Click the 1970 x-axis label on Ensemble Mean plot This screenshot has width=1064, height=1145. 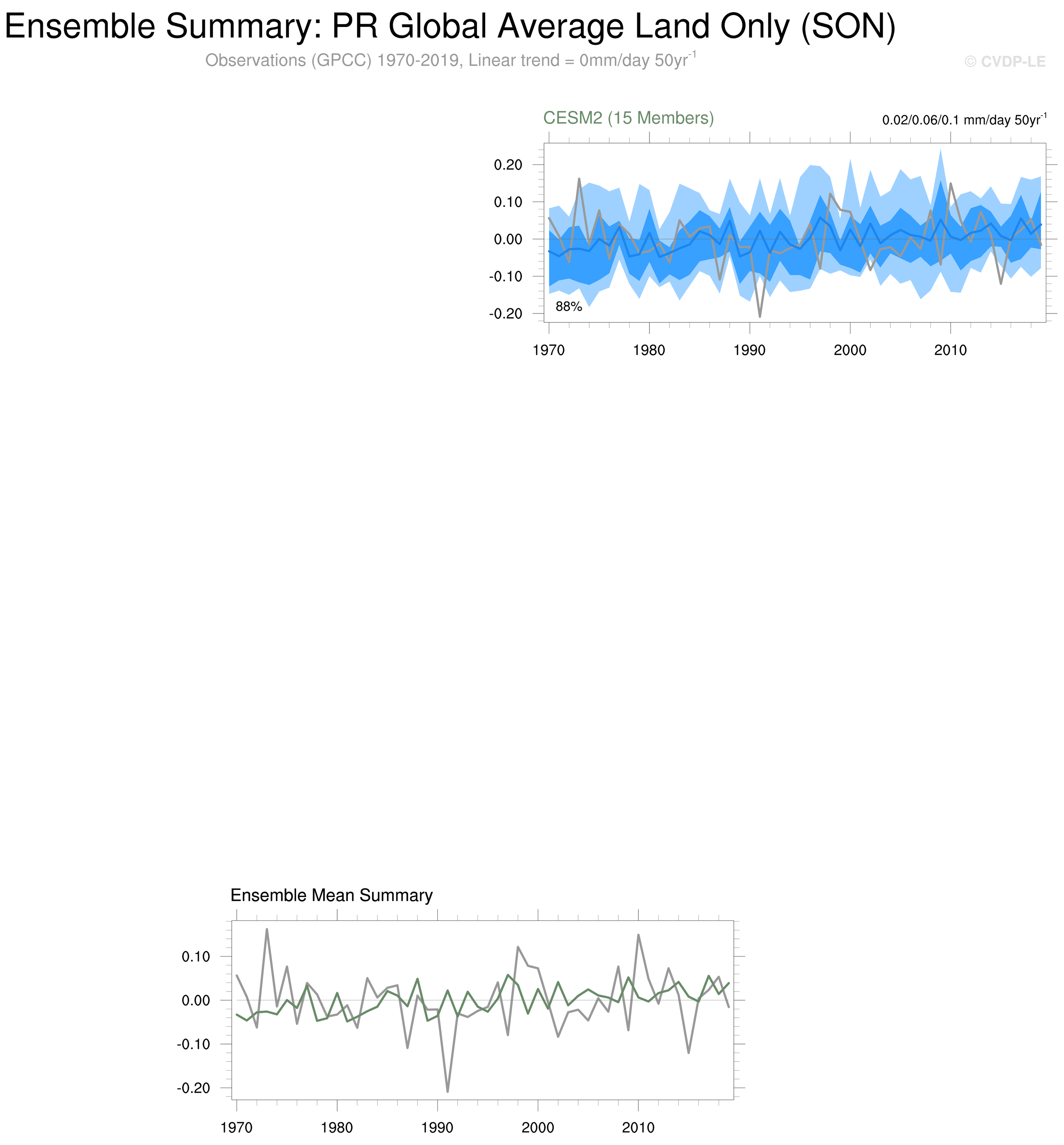(236, 1127)
